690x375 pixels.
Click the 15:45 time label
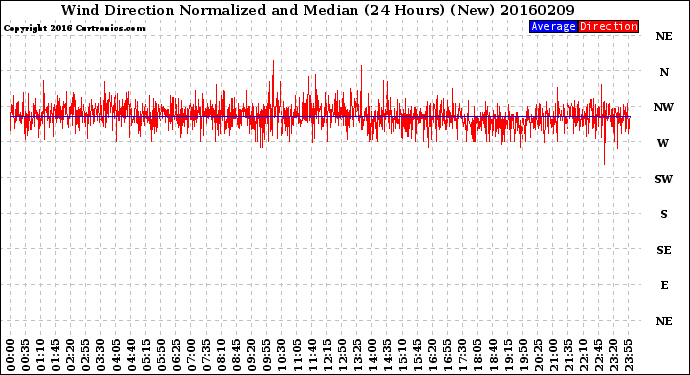[418, 355]
